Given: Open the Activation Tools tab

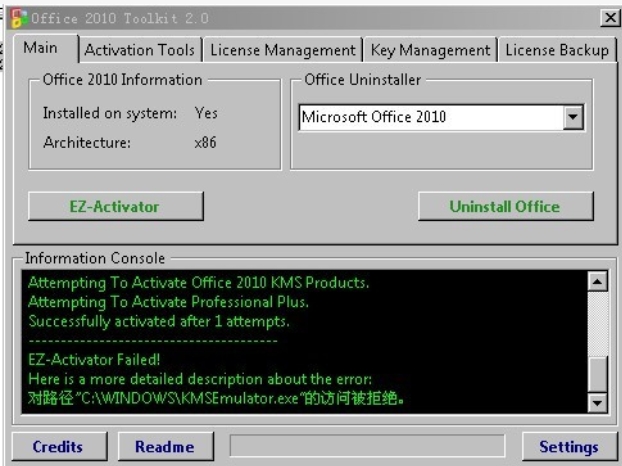Looking at the screenshot, I should 140,50.
